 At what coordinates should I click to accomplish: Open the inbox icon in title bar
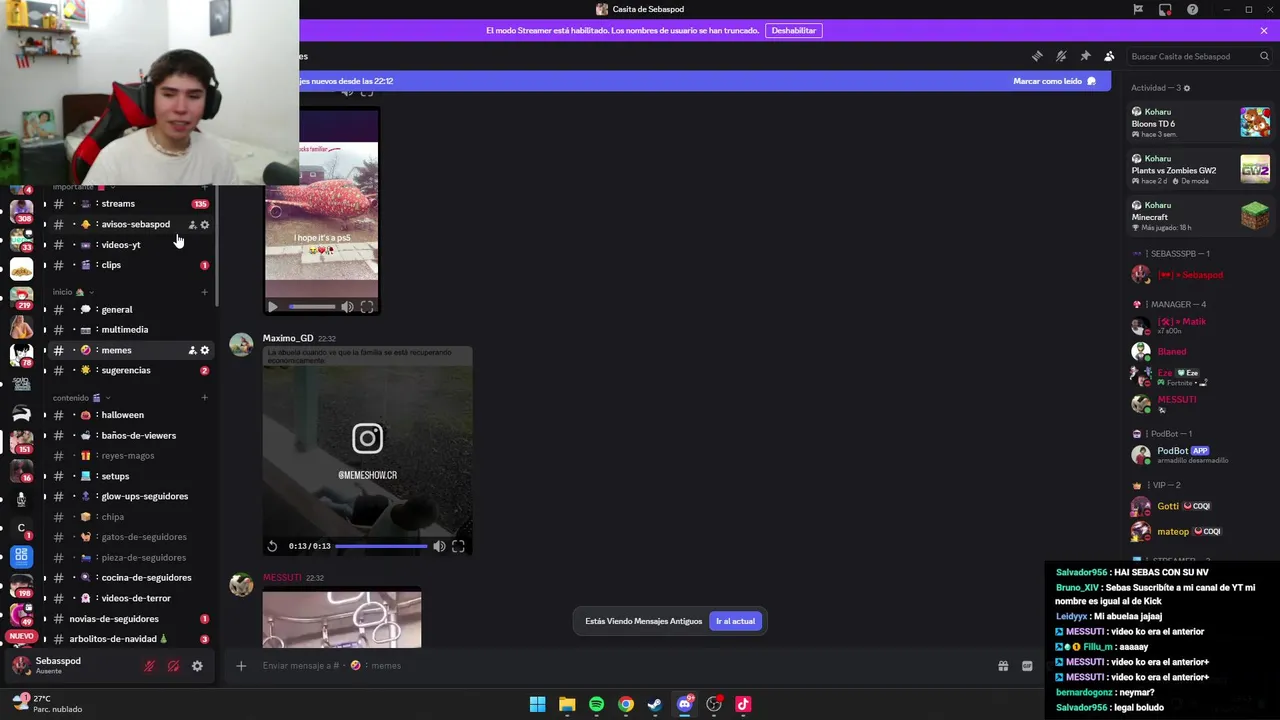click(x=1165, y=9)
